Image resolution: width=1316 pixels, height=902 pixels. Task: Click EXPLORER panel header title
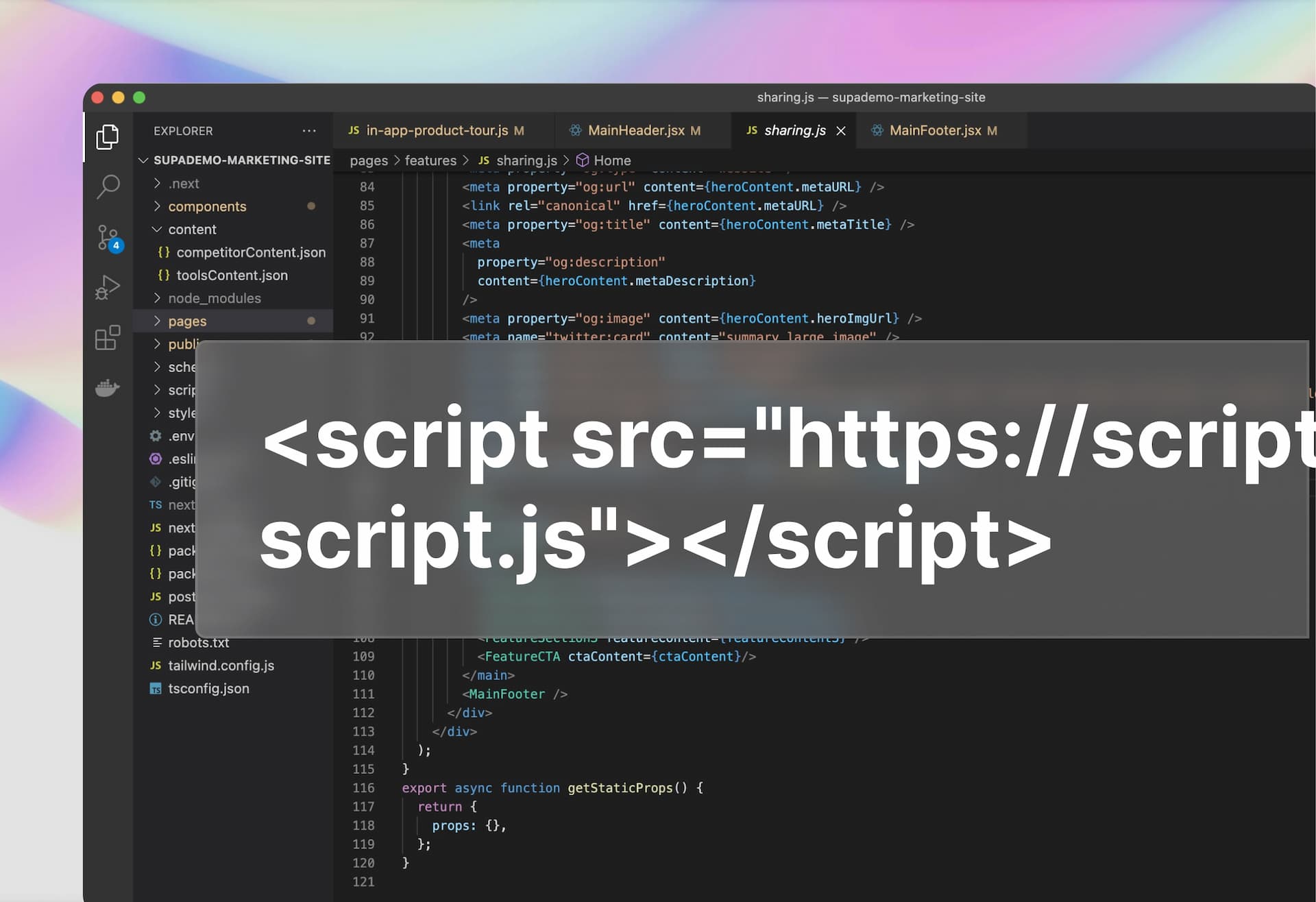[183, 131]
